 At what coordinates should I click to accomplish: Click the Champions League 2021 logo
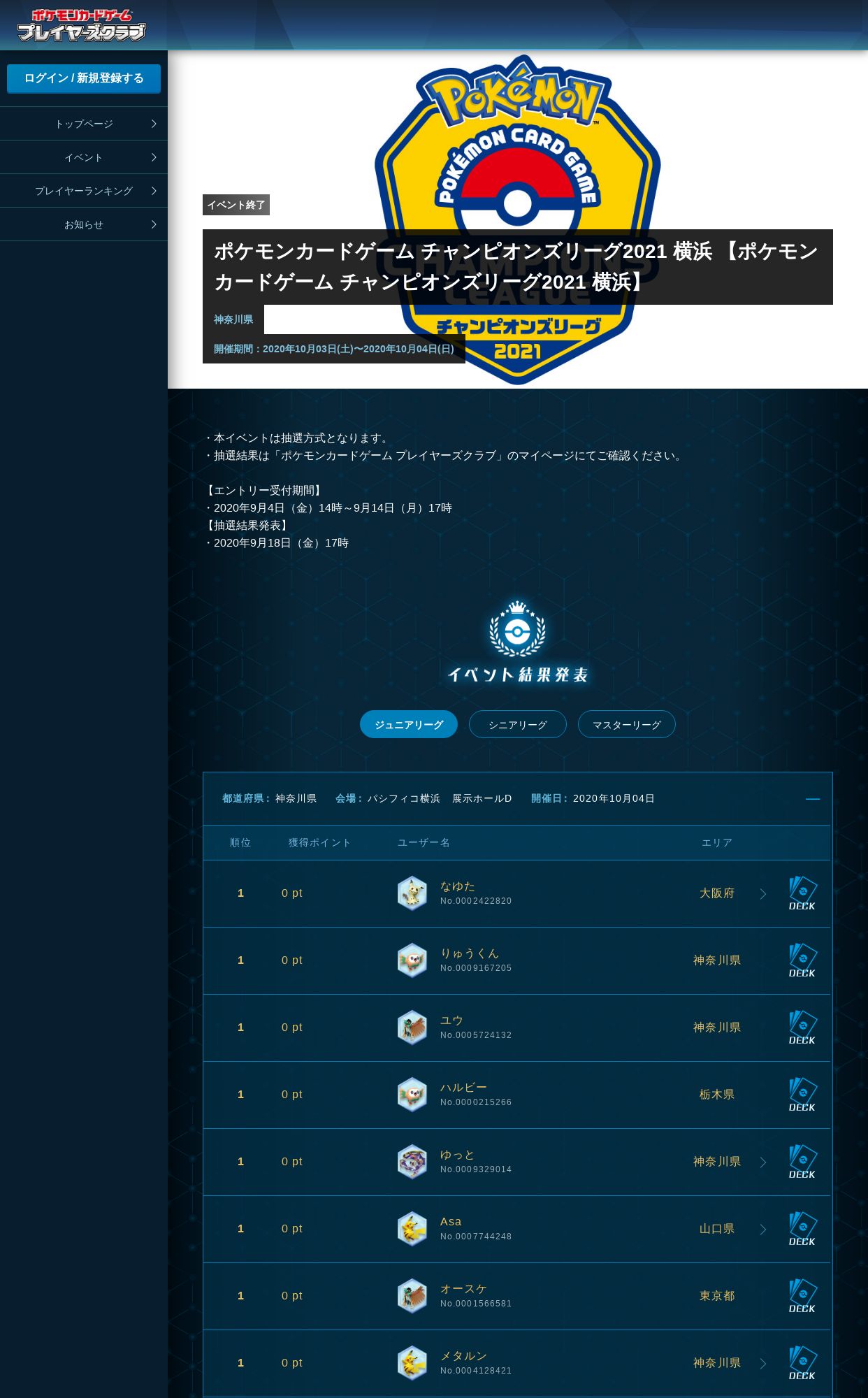point(518,219)
